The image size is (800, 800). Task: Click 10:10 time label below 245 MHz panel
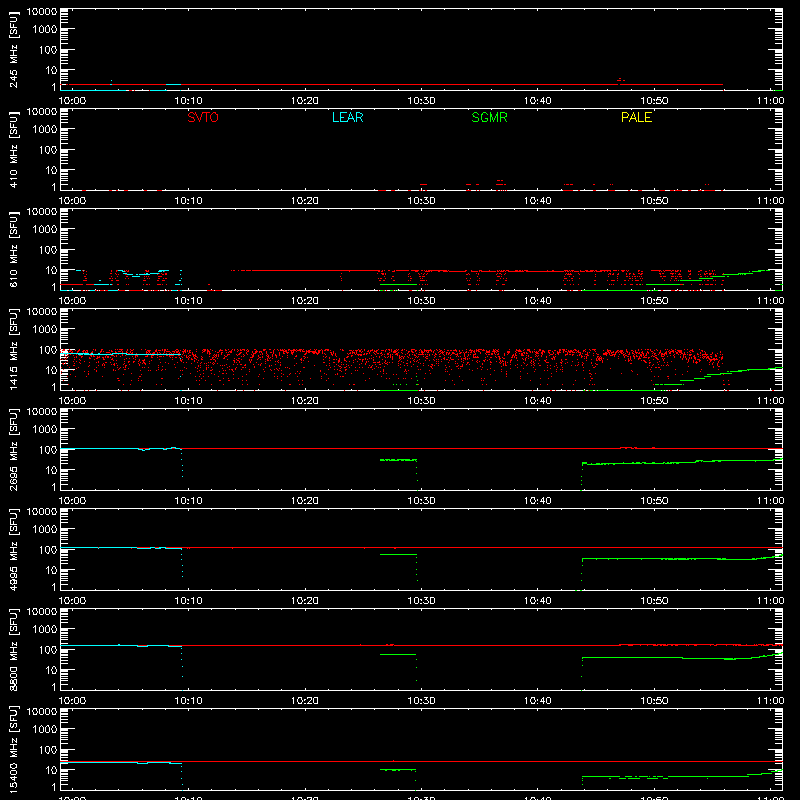tap(189, 101)
